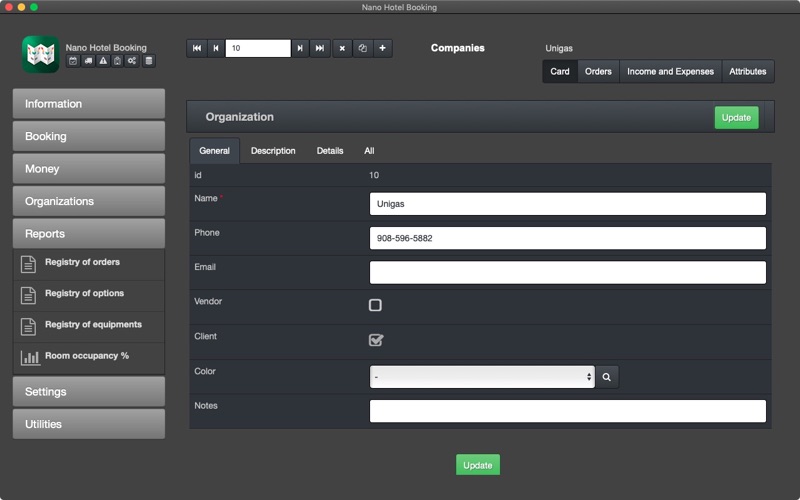This screenshot has width=800, height=500.
Task: Enable the Vendor checkbox
Action: 375,305
